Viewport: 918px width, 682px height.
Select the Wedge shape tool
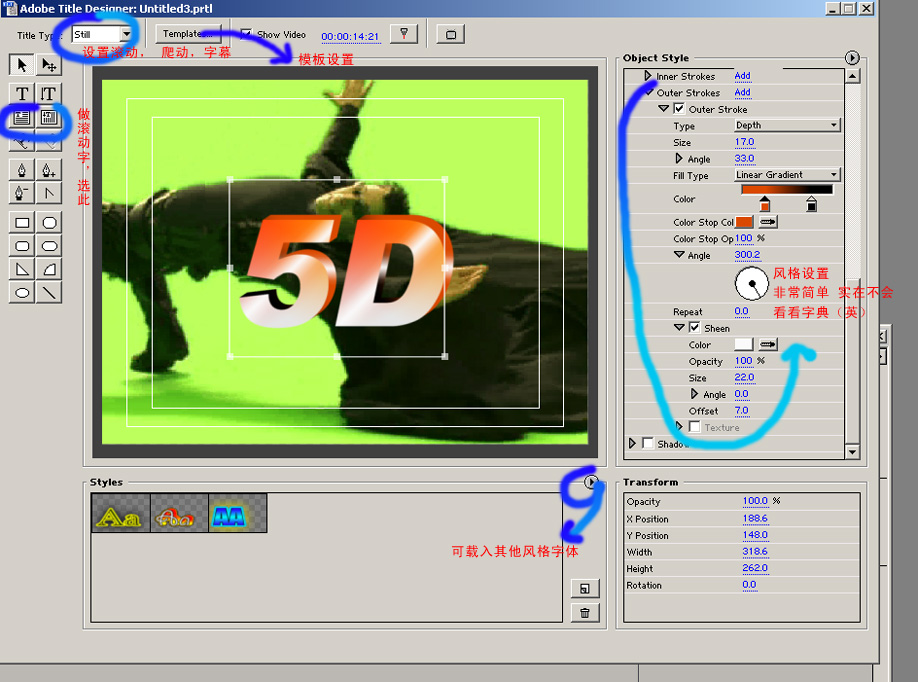pos(22,269)
